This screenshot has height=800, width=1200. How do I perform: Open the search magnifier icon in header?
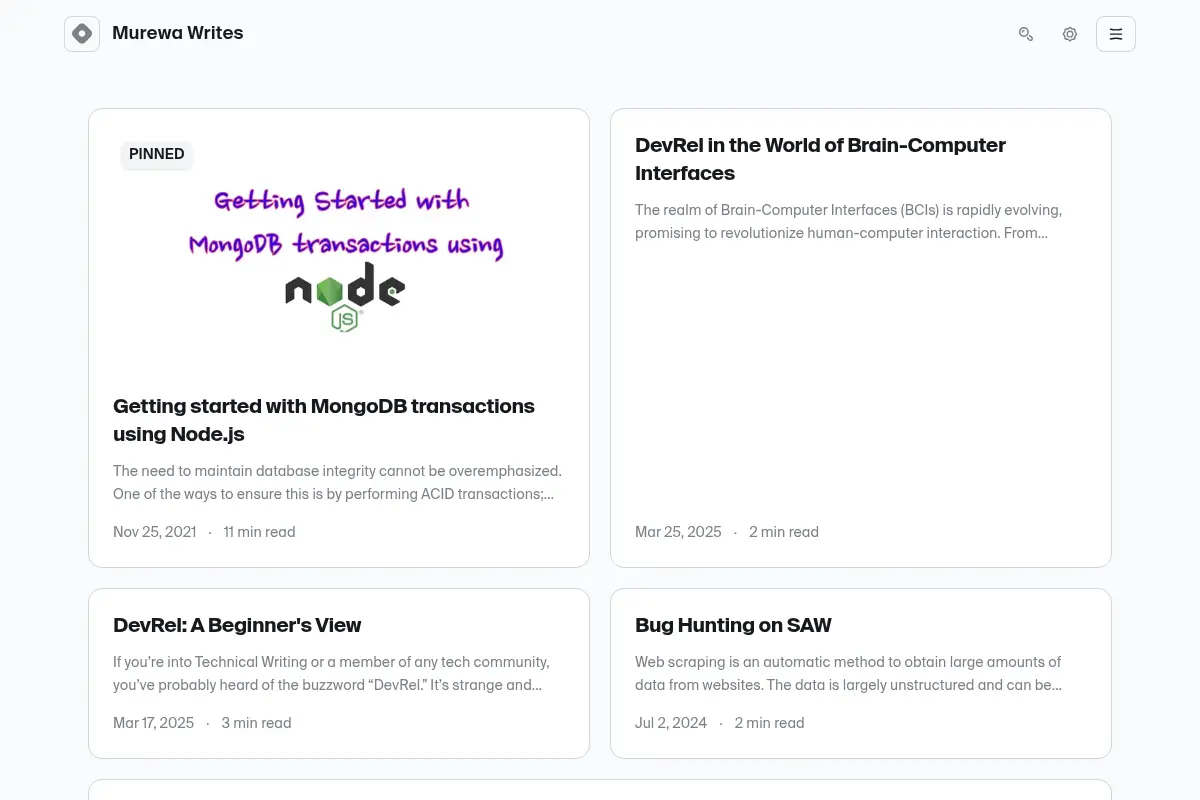coord(1026,34)
